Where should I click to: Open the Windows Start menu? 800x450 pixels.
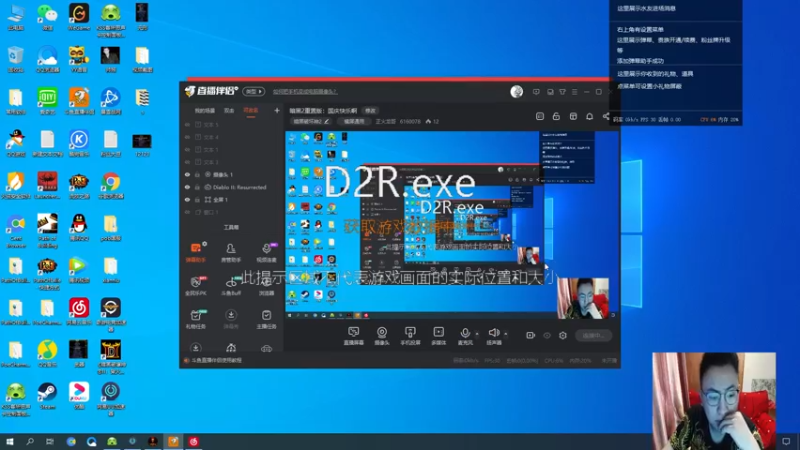[x=9, y=441]
